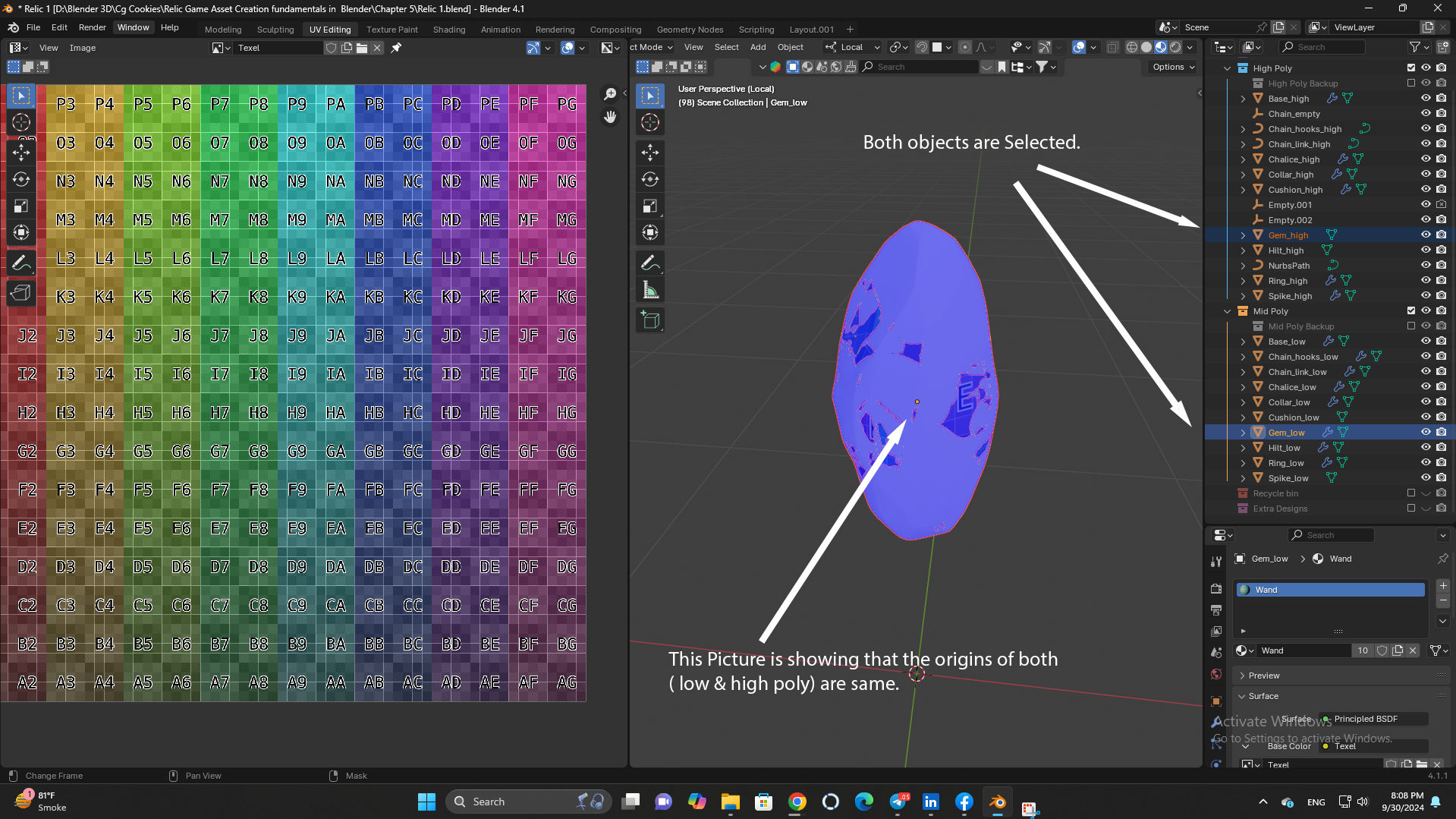Collapse the Mid Poly collection
The height and width of the screenshot is (819, 1456).
[1228, 310]
